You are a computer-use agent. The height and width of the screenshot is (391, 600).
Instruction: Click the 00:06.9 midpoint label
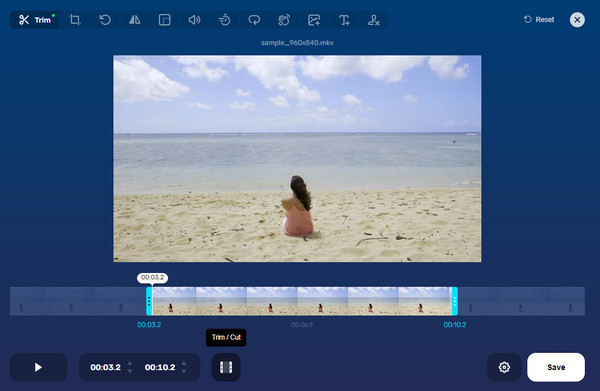click(x=302, y=325)
